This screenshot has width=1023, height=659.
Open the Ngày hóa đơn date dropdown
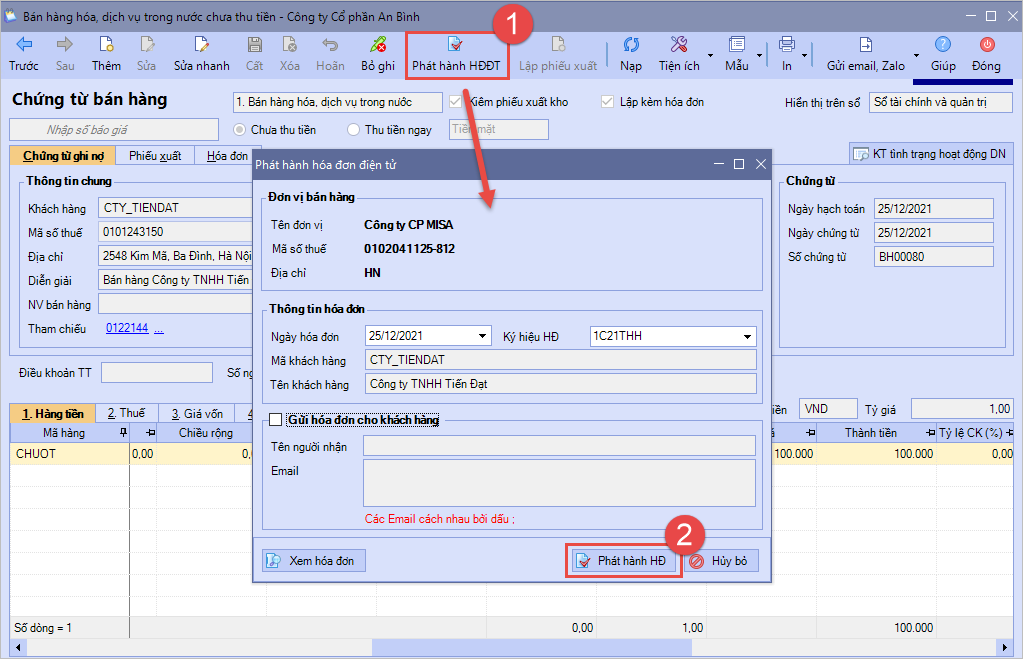tap(484, 336)
